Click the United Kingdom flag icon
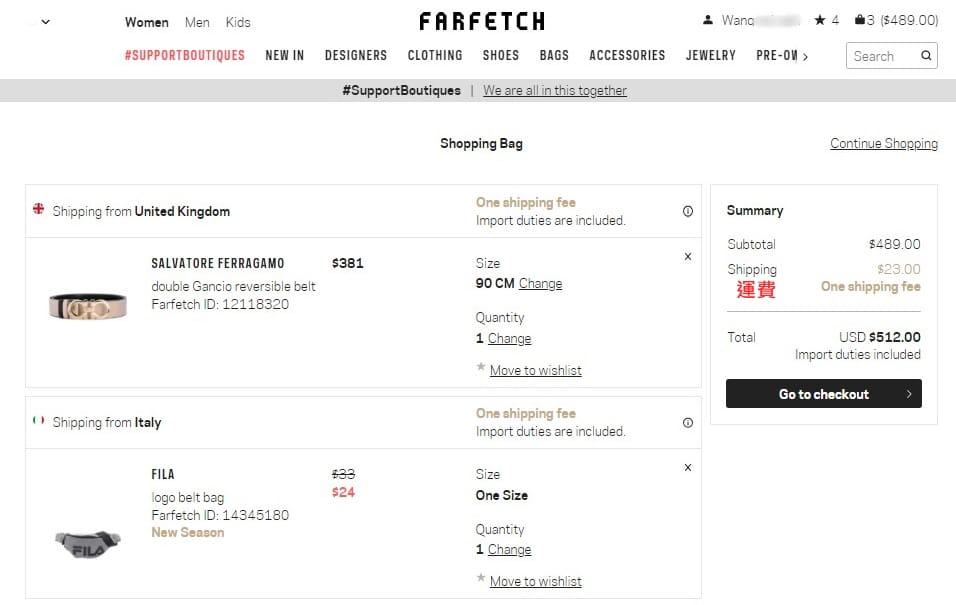 38,211
